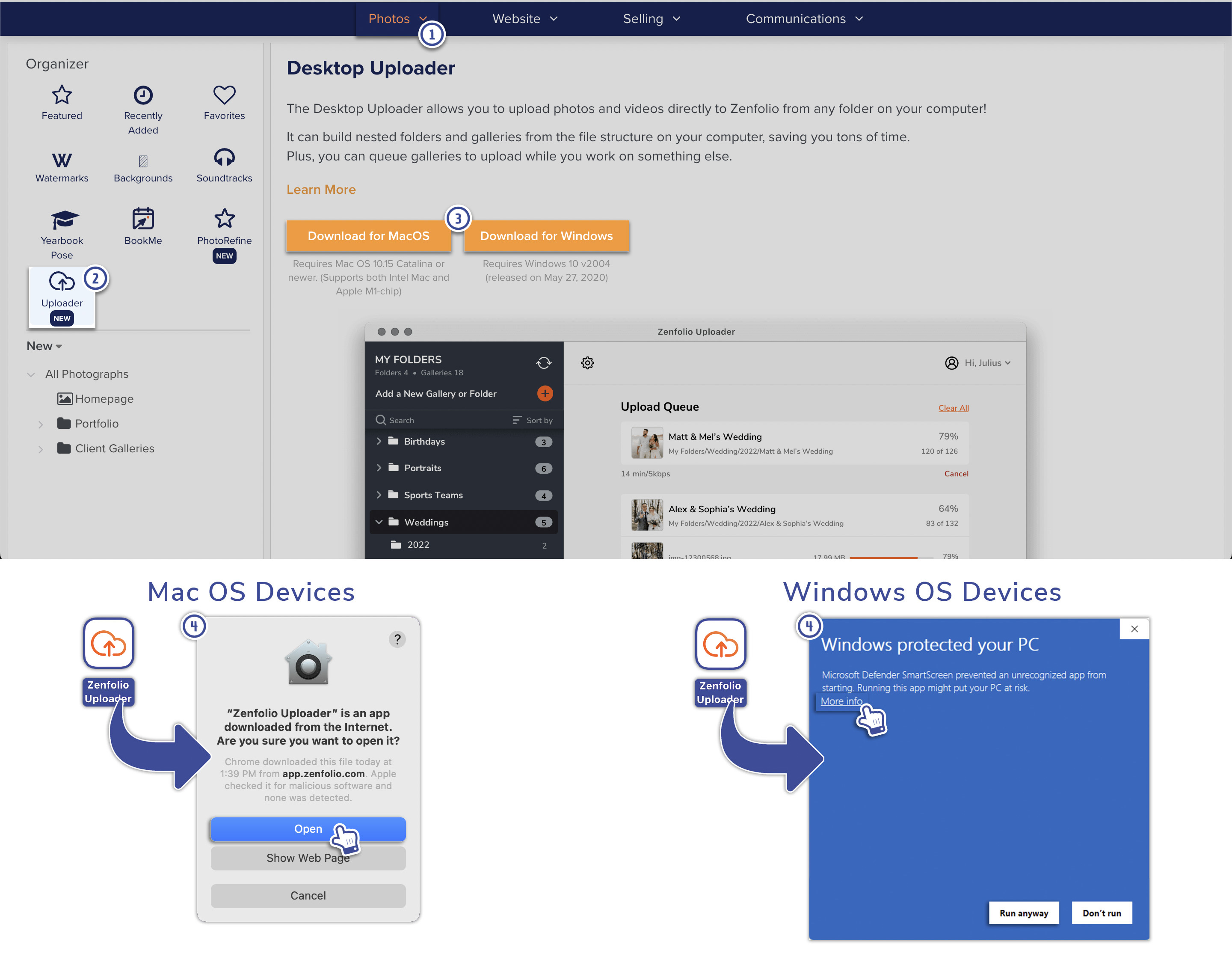Click the Favorites heart icon
Viewport: 1232px width, 962px height.
tap(224, 95)
